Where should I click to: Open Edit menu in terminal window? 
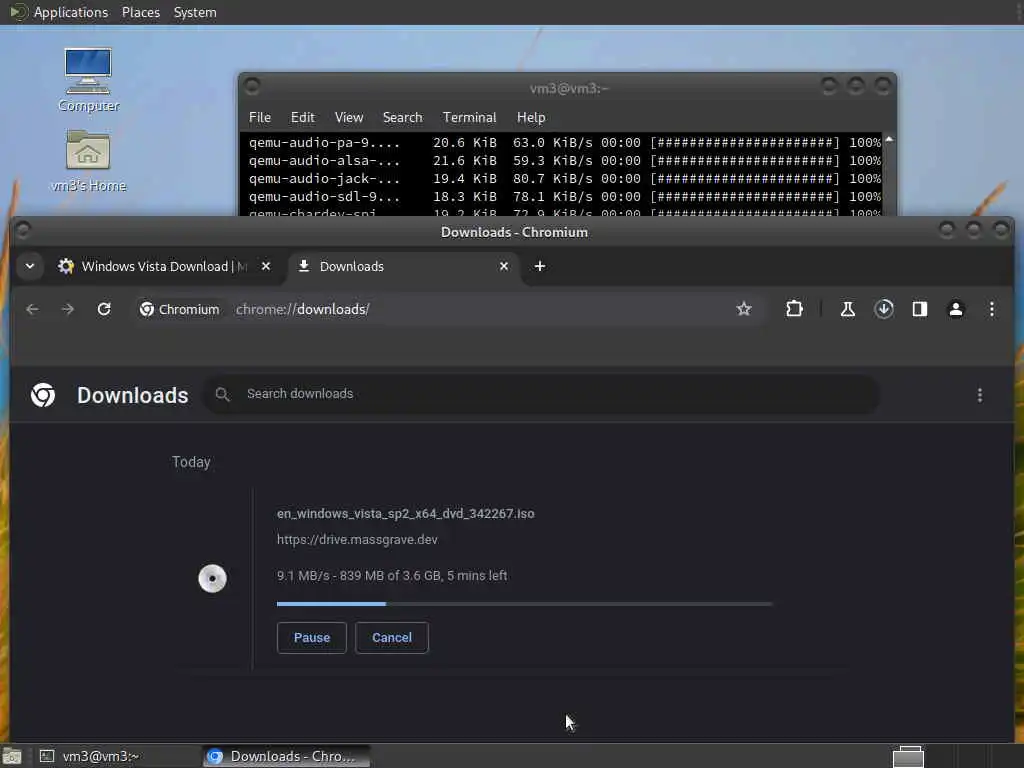tap(302, 118)
